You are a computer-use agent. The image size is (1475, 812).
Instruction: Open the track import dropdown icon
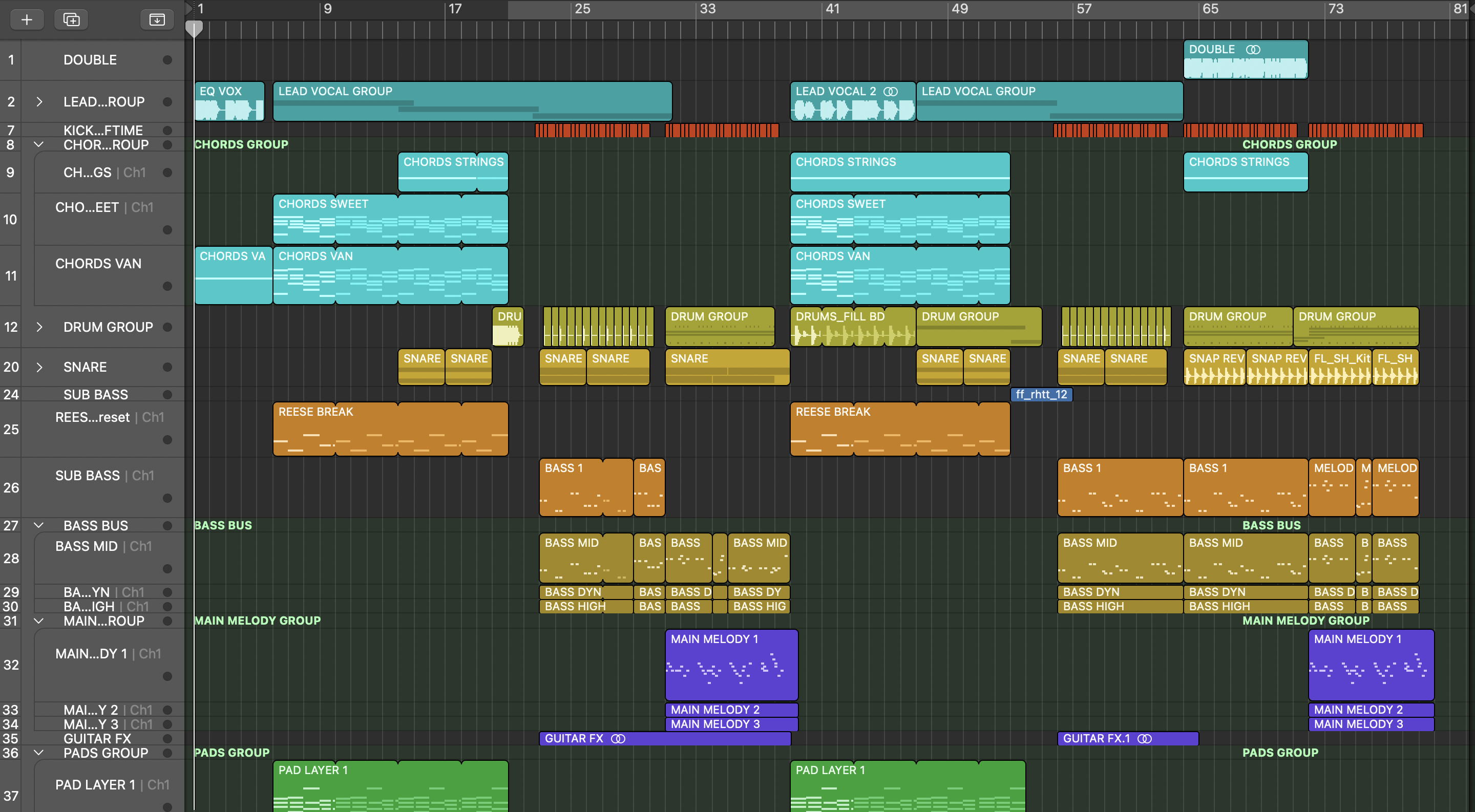[157, 19]
